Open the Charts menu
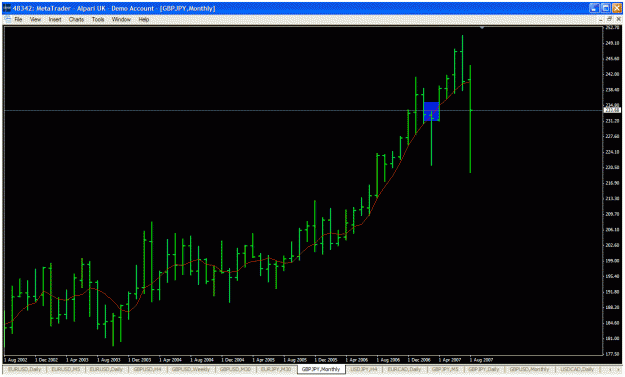The height and width of the screenshot is (377, 625). 76,19
